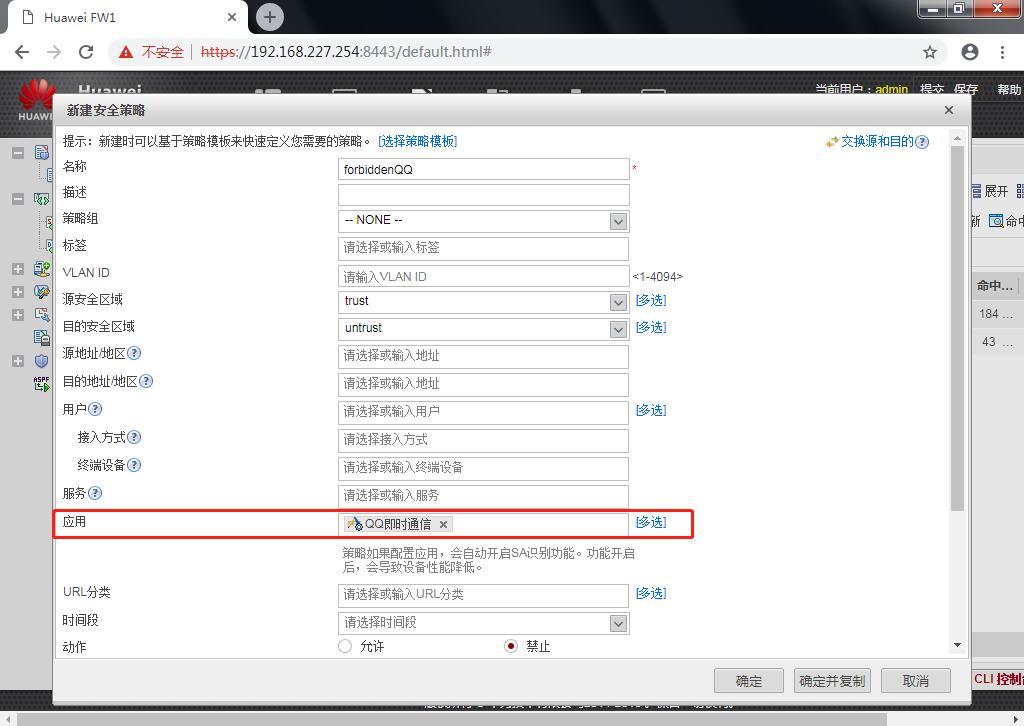Open the browser account profile icon

tap(970, 52)
